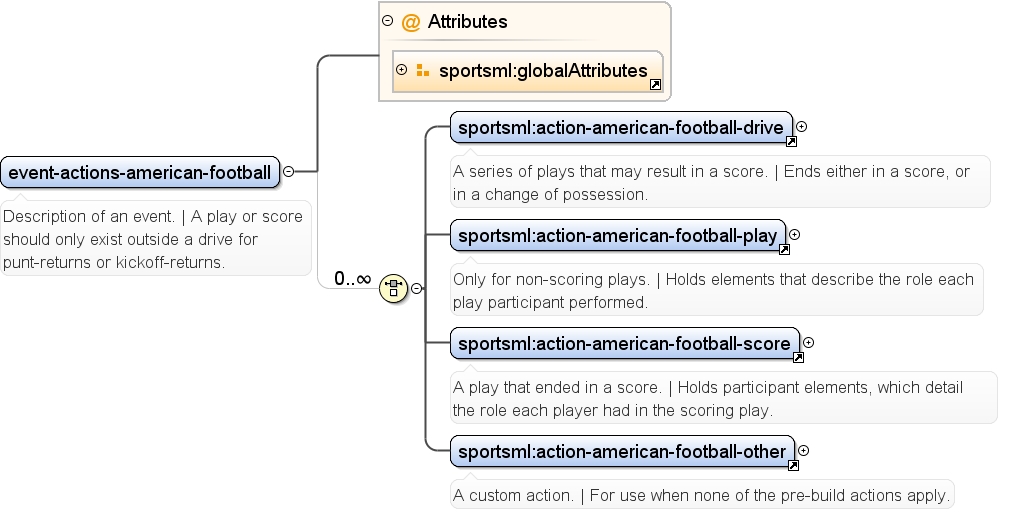Click reference arrow on globalAttributes box
This screenshot has height=512, width=1021.
point(656,85)
